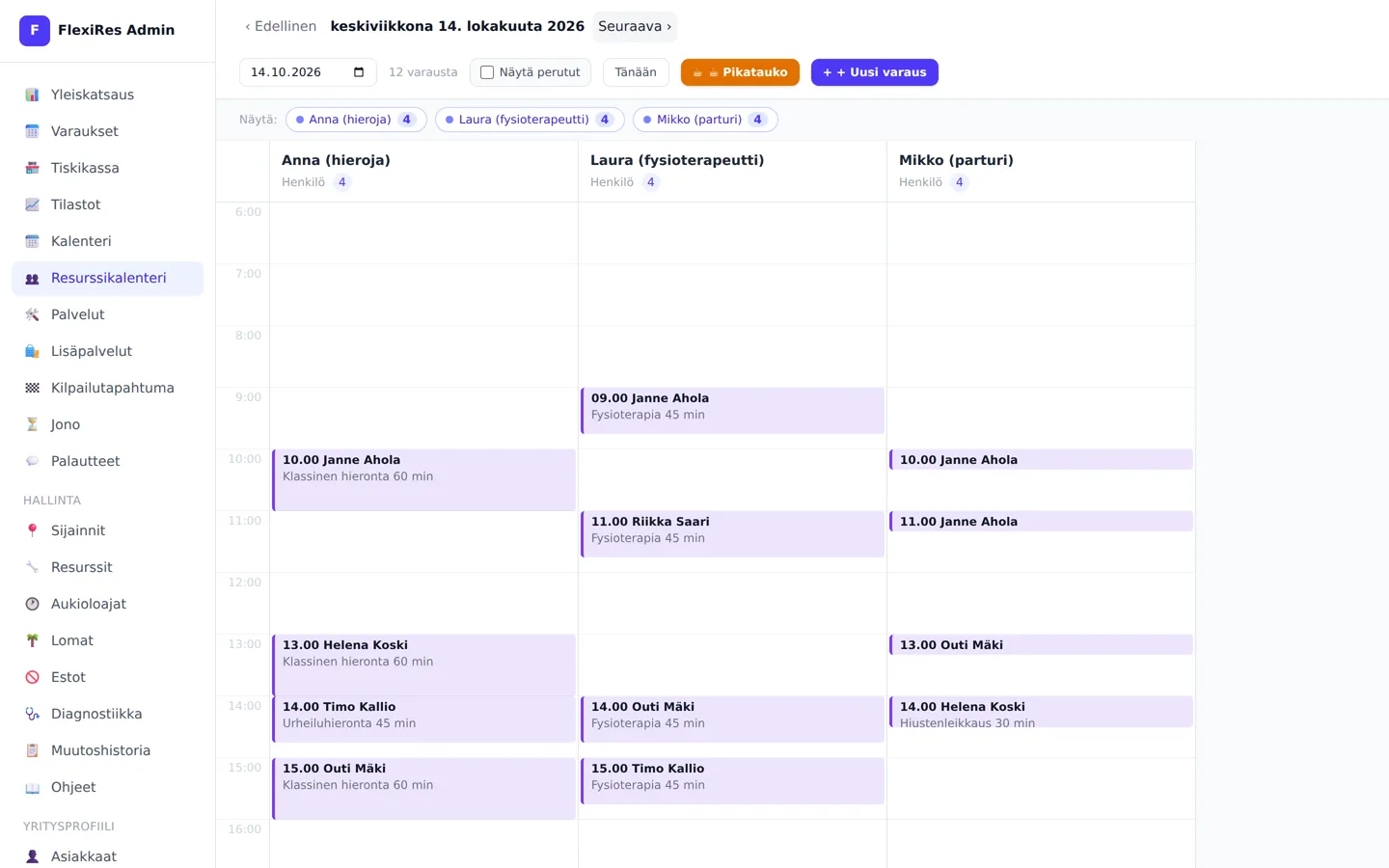Viewport: 1389px width, 868px height.
Task: Open 14.00 Timo Kallio Urheiluhieronta booking
Action: pos(423,719)
